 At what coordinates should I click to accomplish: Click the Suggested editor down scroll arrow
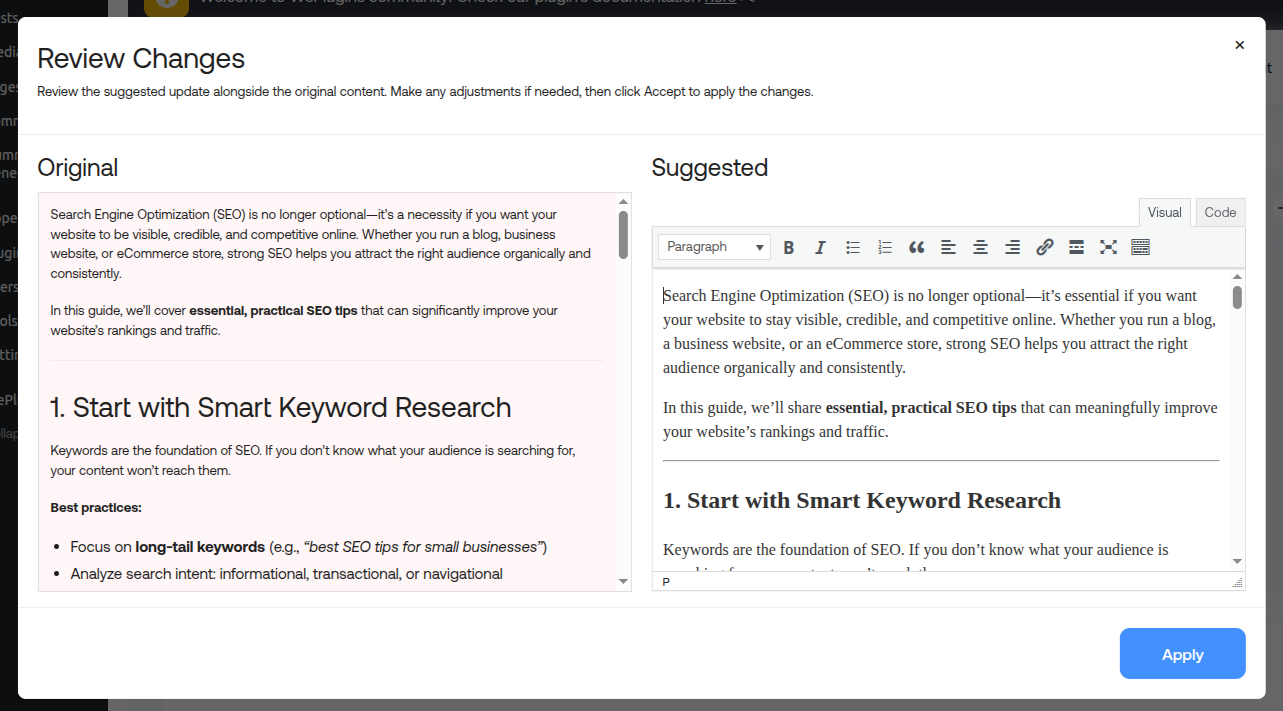pyautogui.click(x=1237, y=561)
